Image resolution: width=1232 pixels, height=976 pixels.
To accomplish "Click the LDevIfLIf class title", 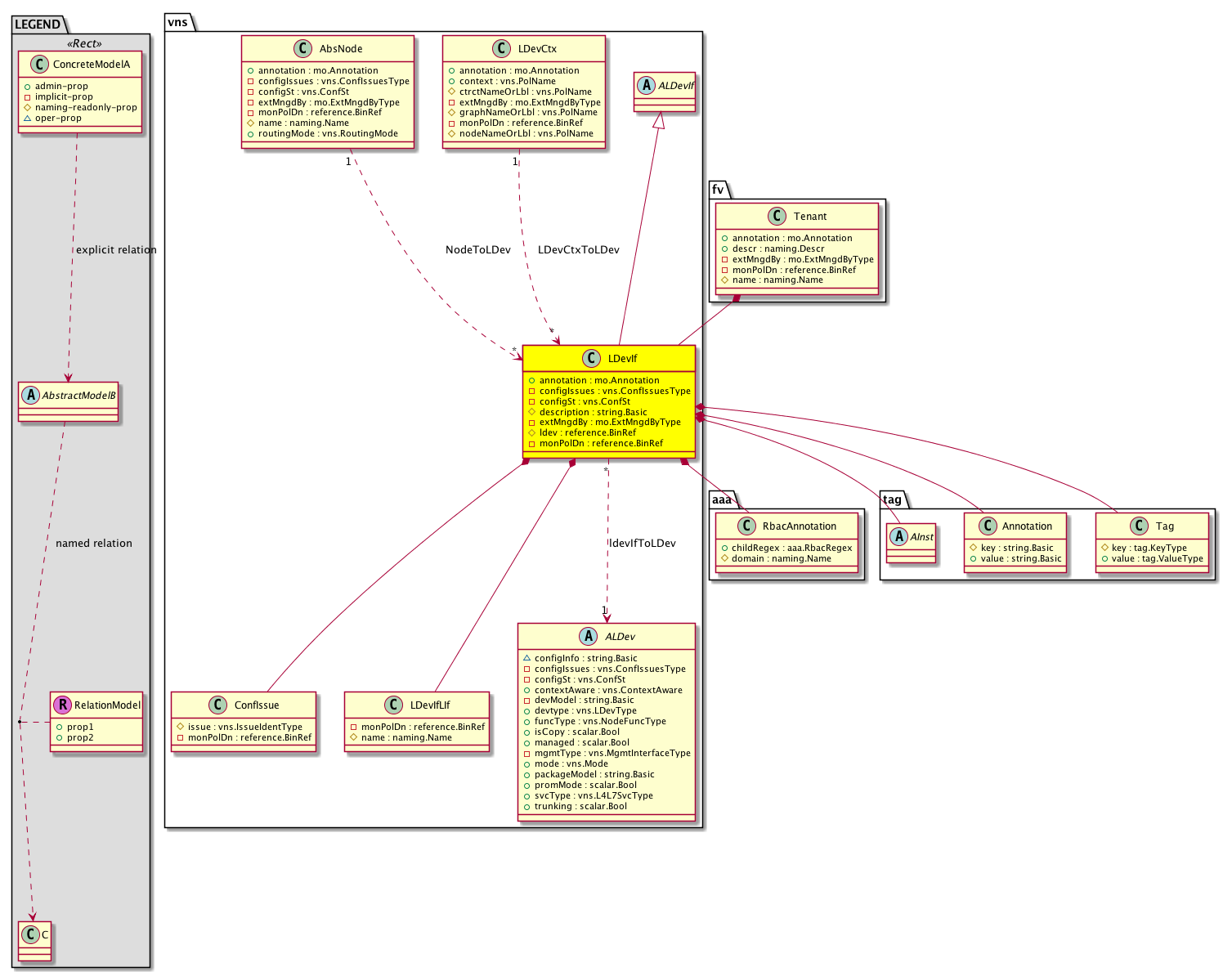I will pos(430,705).
